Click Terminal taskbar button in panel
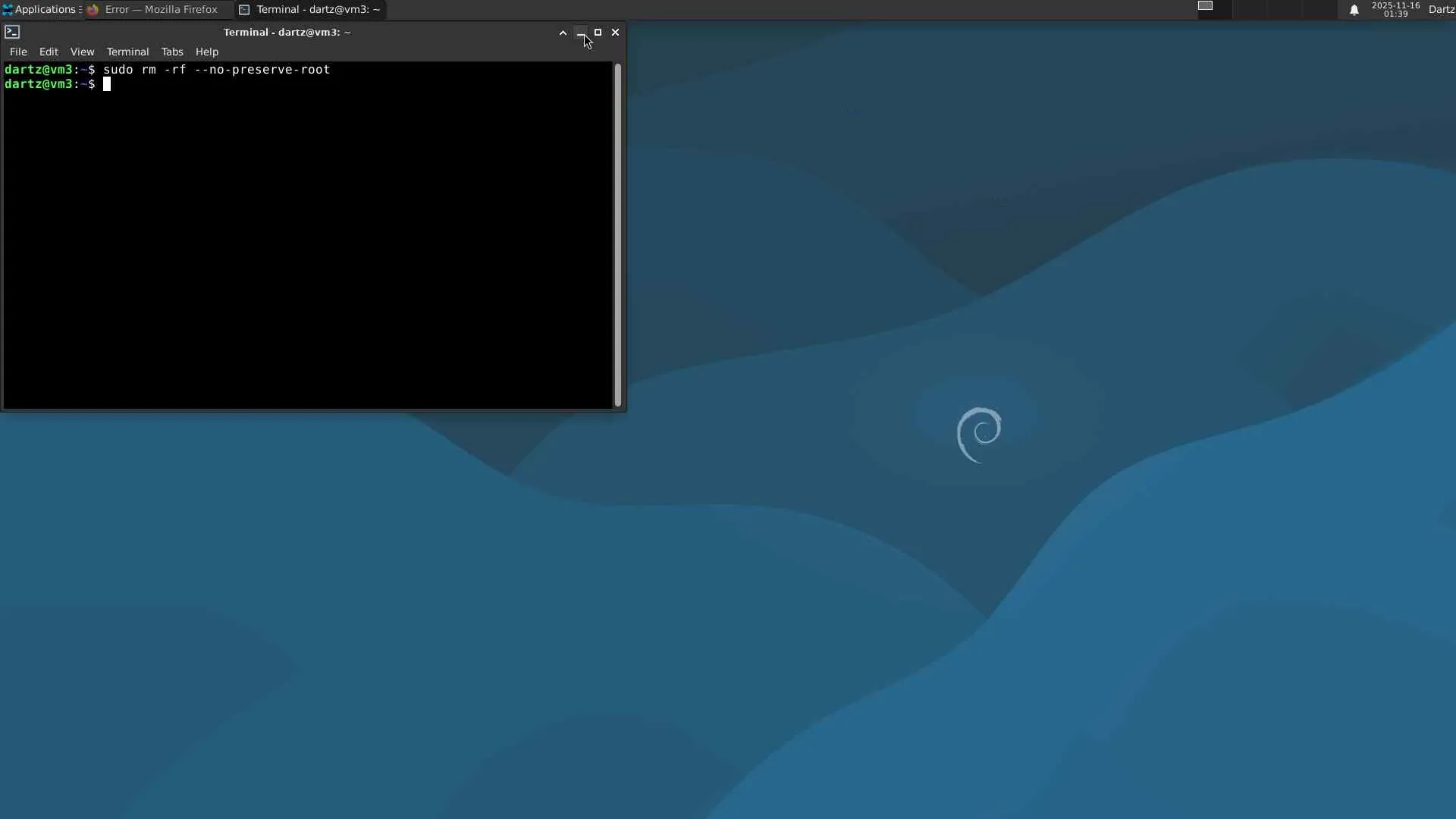The width and height of the screenshot is (1456, 819). click(x=309, y=9)
